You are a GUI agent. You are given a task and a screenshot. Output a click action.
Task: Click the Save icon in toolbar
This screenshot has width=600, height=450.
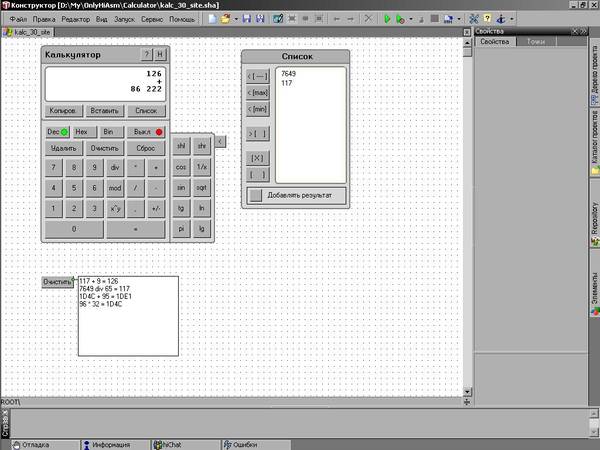(247, 19)
